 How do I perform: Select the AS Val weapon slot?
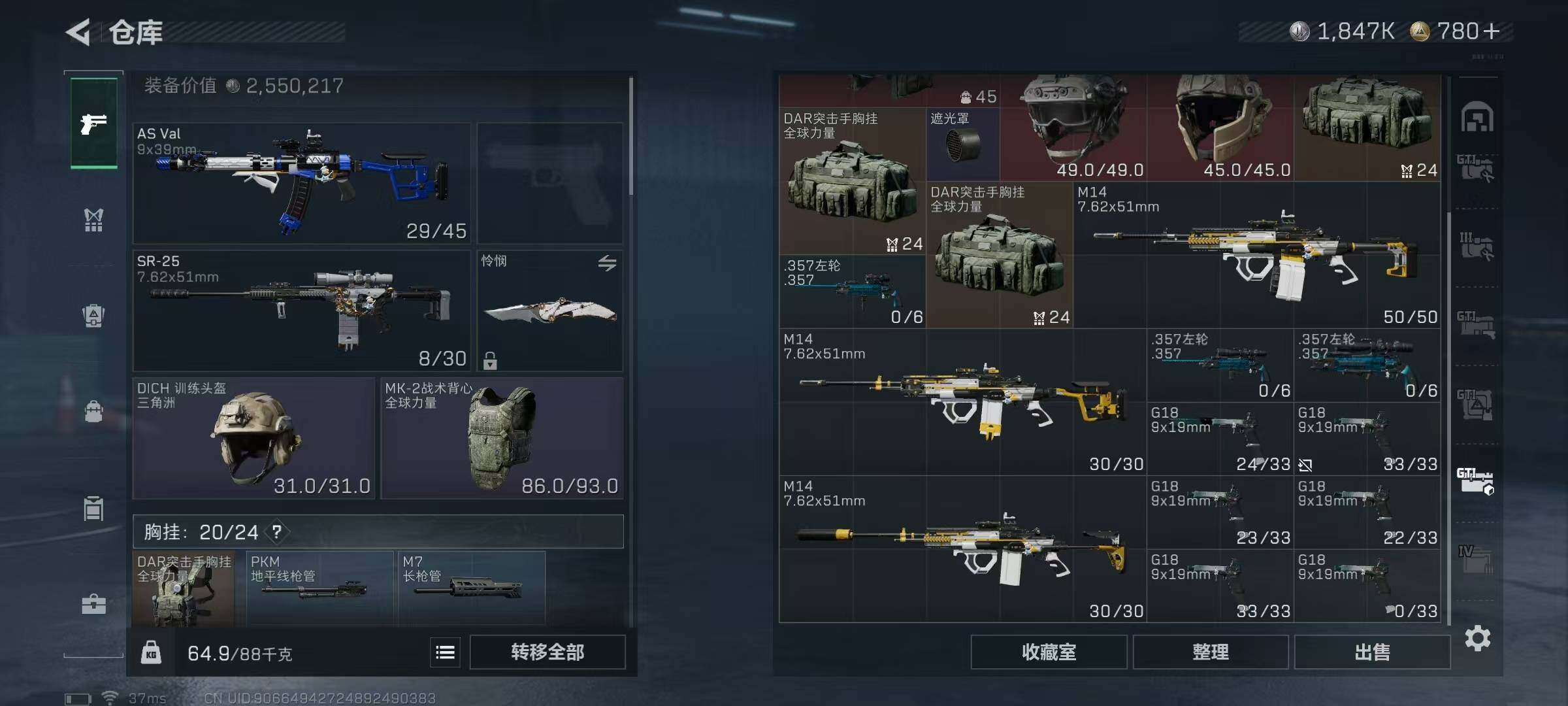pos(302,184)
